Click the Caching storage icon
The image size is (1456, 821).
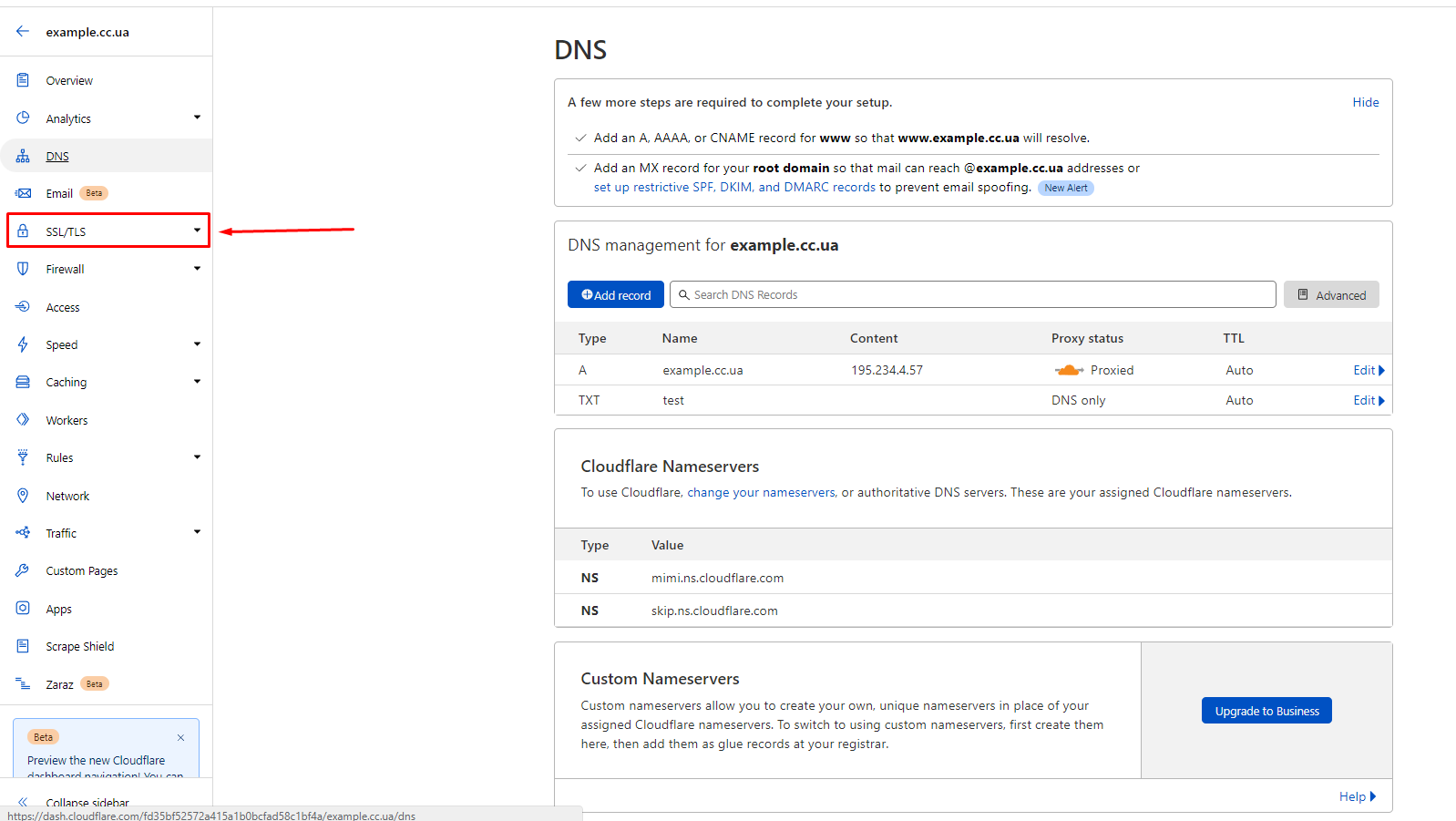click(x=23, y=382)
